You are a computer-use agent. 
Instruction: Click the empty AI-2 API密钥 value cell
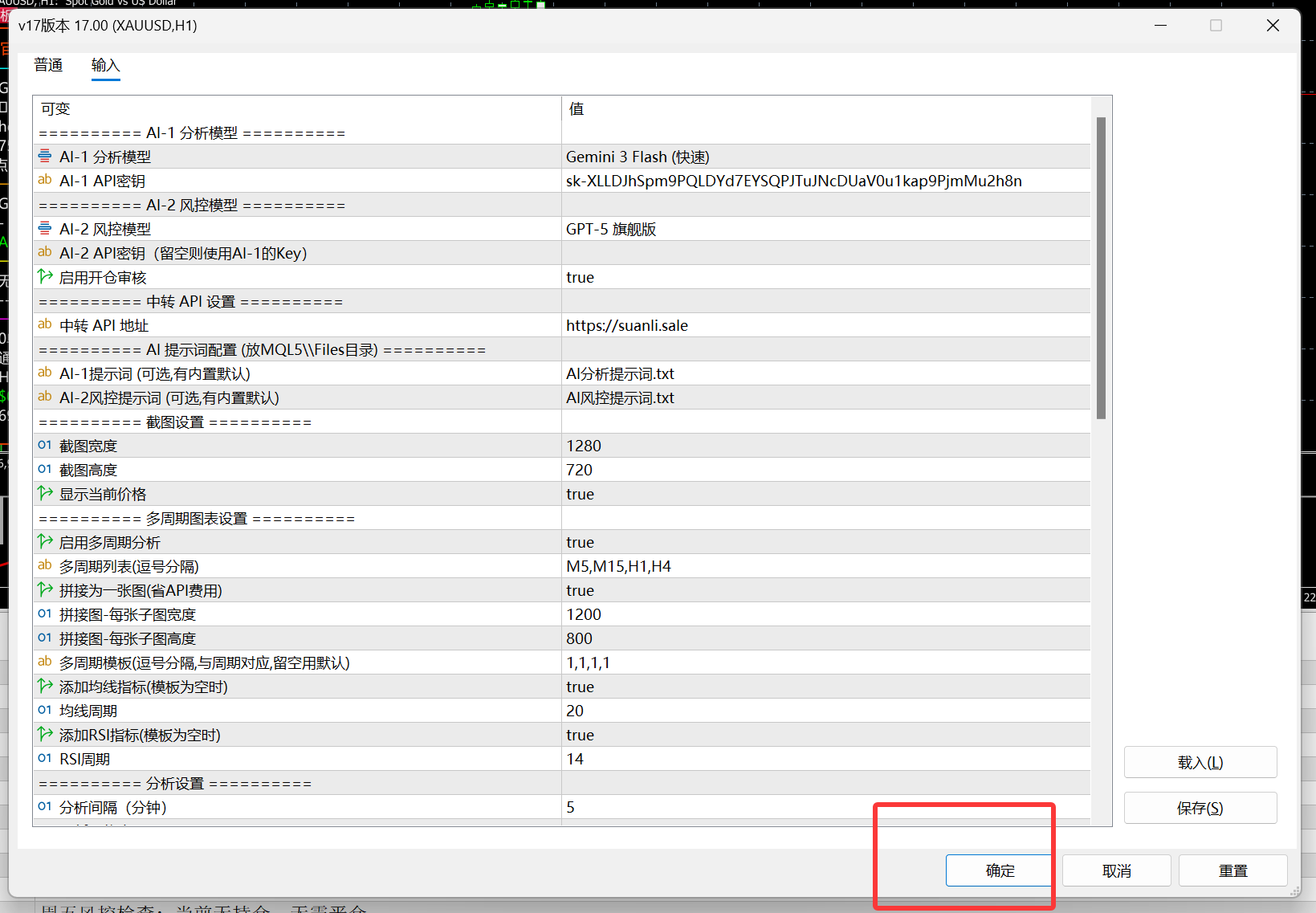pyautogui.click(x=825, y=253)
